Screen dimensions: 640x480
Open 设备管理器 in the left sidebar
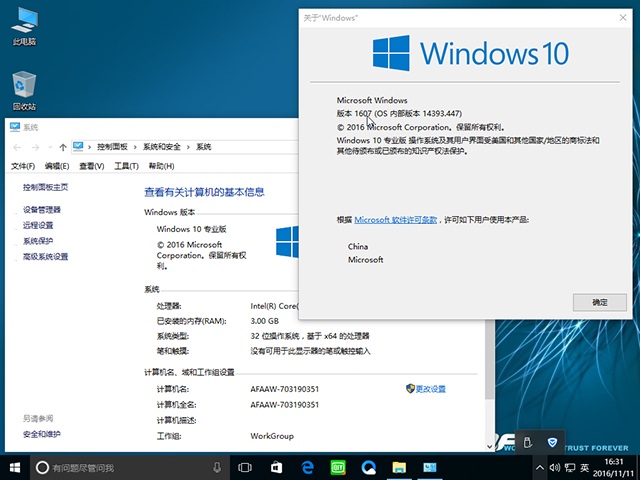click(x=42, y=210)
